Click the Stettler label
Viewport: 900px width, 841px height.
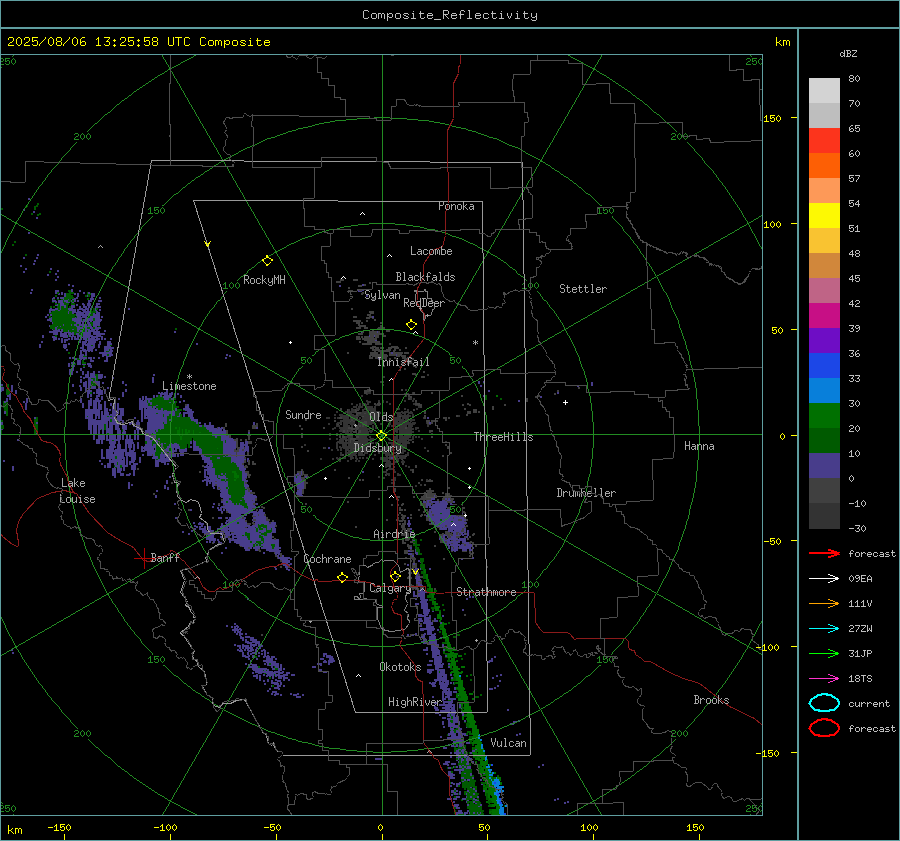[583, 289]
